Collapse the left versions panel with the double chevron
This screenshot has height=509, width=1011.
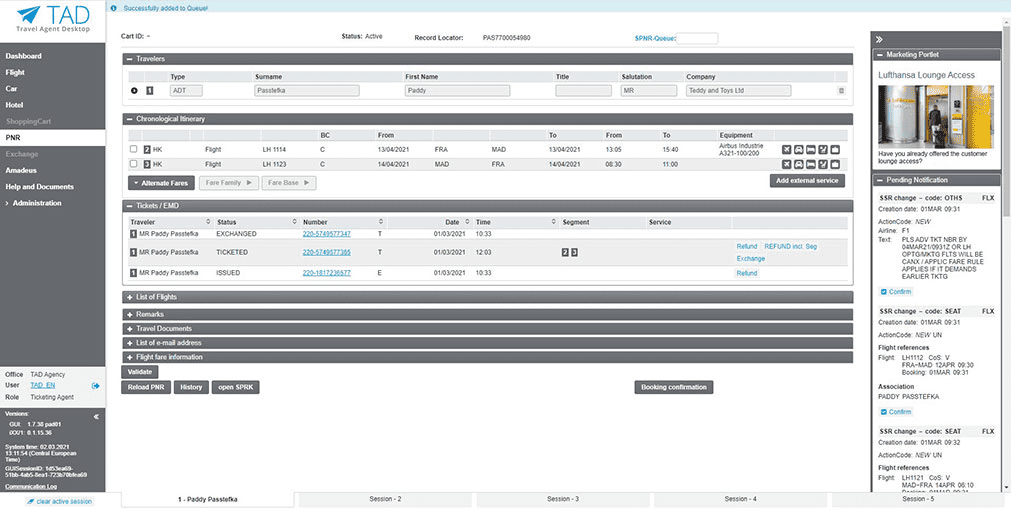click(96, 416)
